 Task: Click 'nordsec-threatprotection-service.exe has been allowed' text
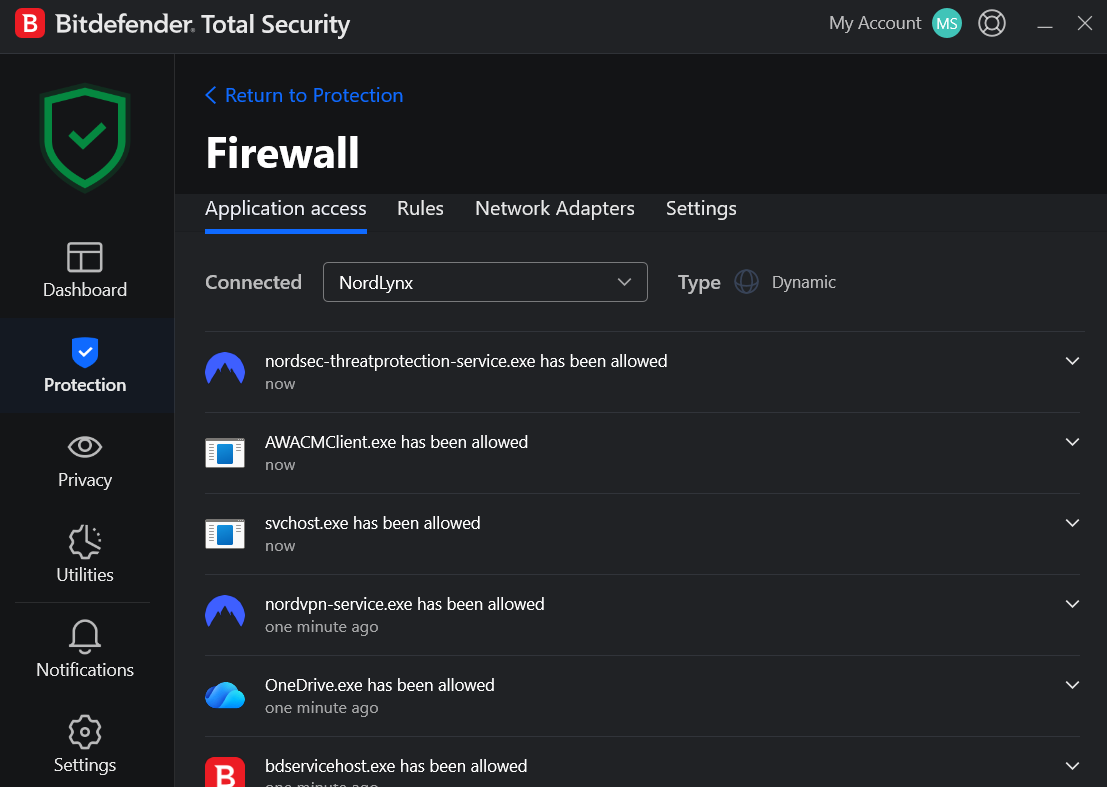point(466,361)
